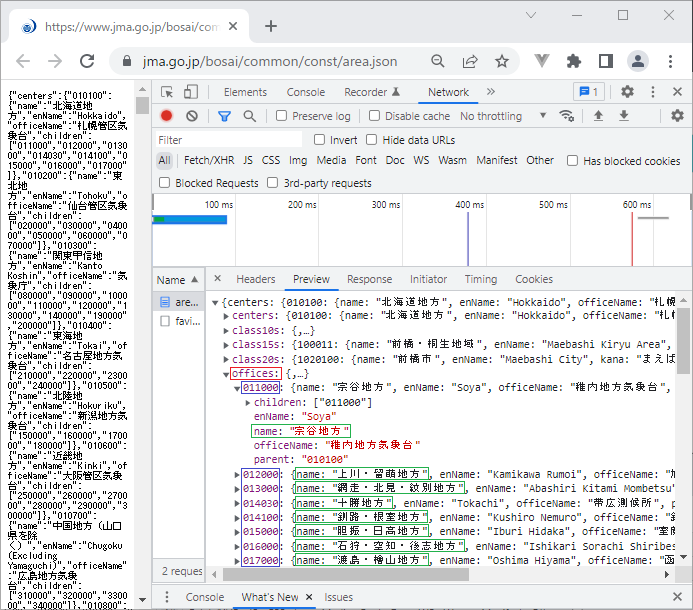Screen dimensions: 693x610
Task: Click the share page icon
Action: 470,61
